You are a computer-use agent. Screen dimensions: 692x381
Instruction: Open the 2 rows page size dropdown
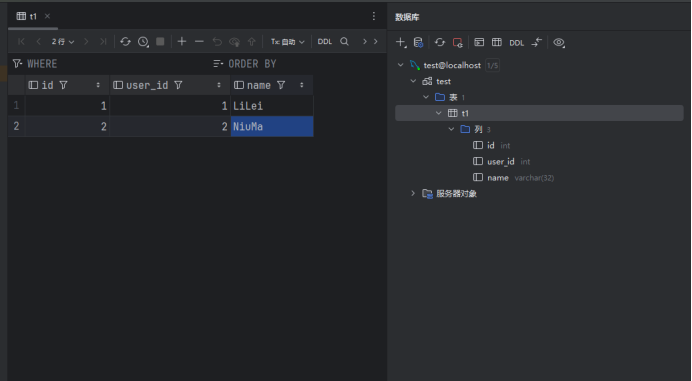click(63, 42)
